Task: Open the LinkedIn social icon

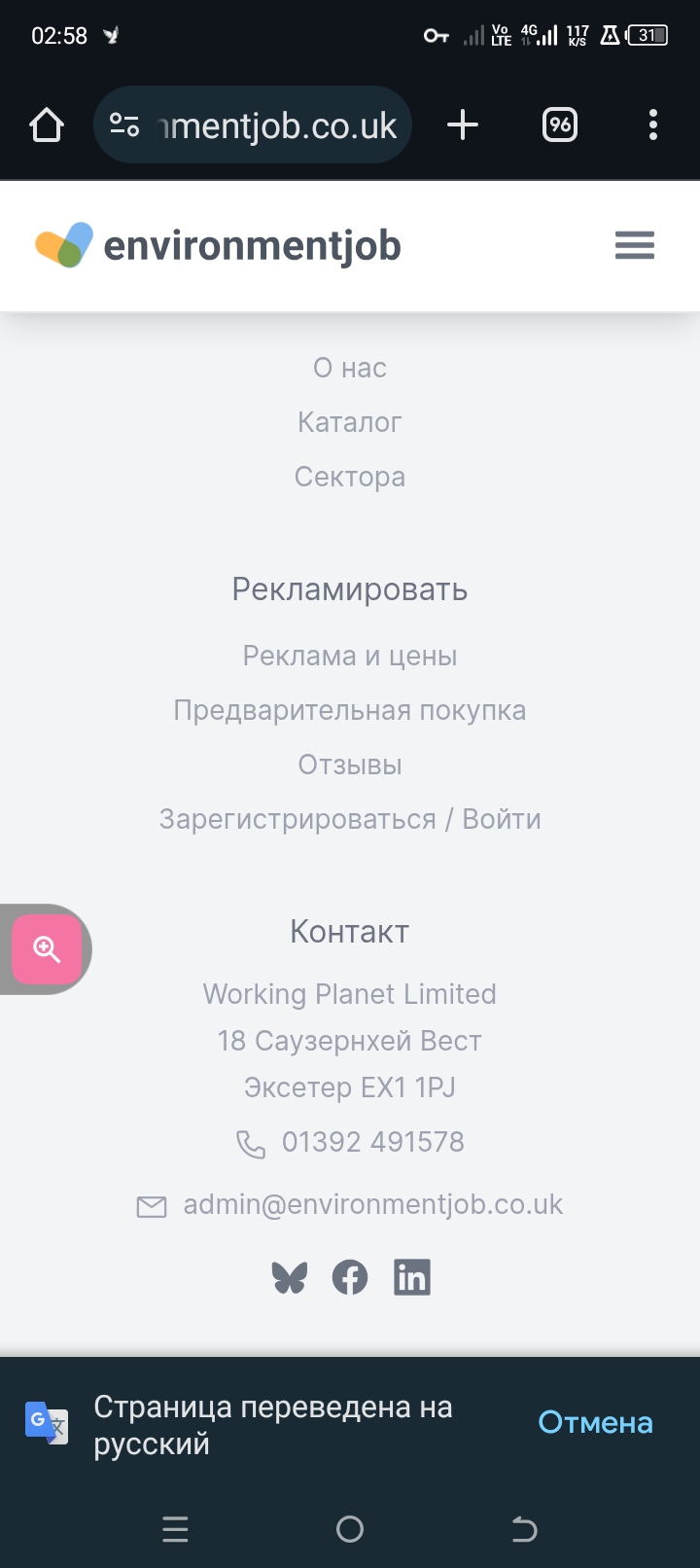Action: tap(412, 1277)
